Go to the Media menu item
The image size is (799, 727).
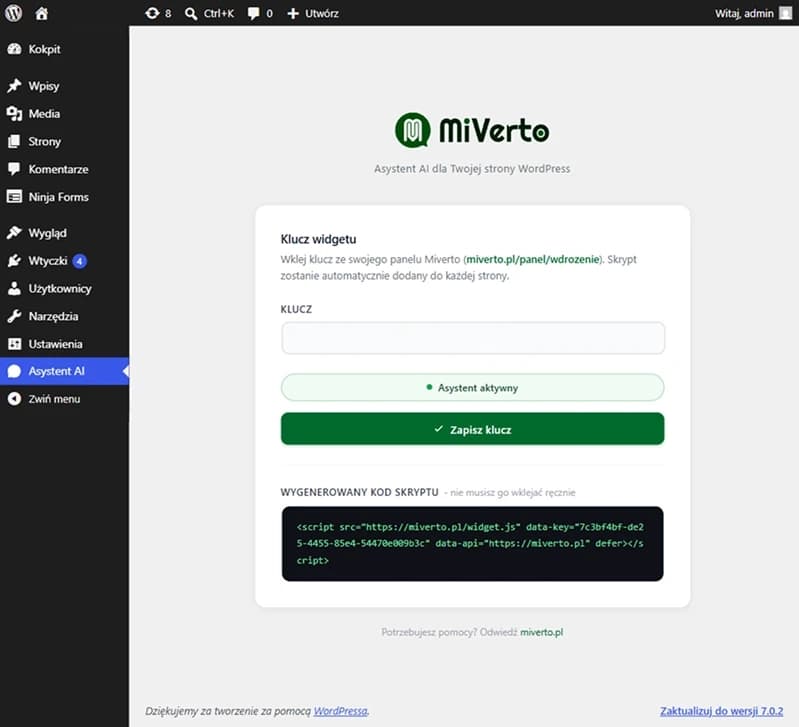click(64, 114)
